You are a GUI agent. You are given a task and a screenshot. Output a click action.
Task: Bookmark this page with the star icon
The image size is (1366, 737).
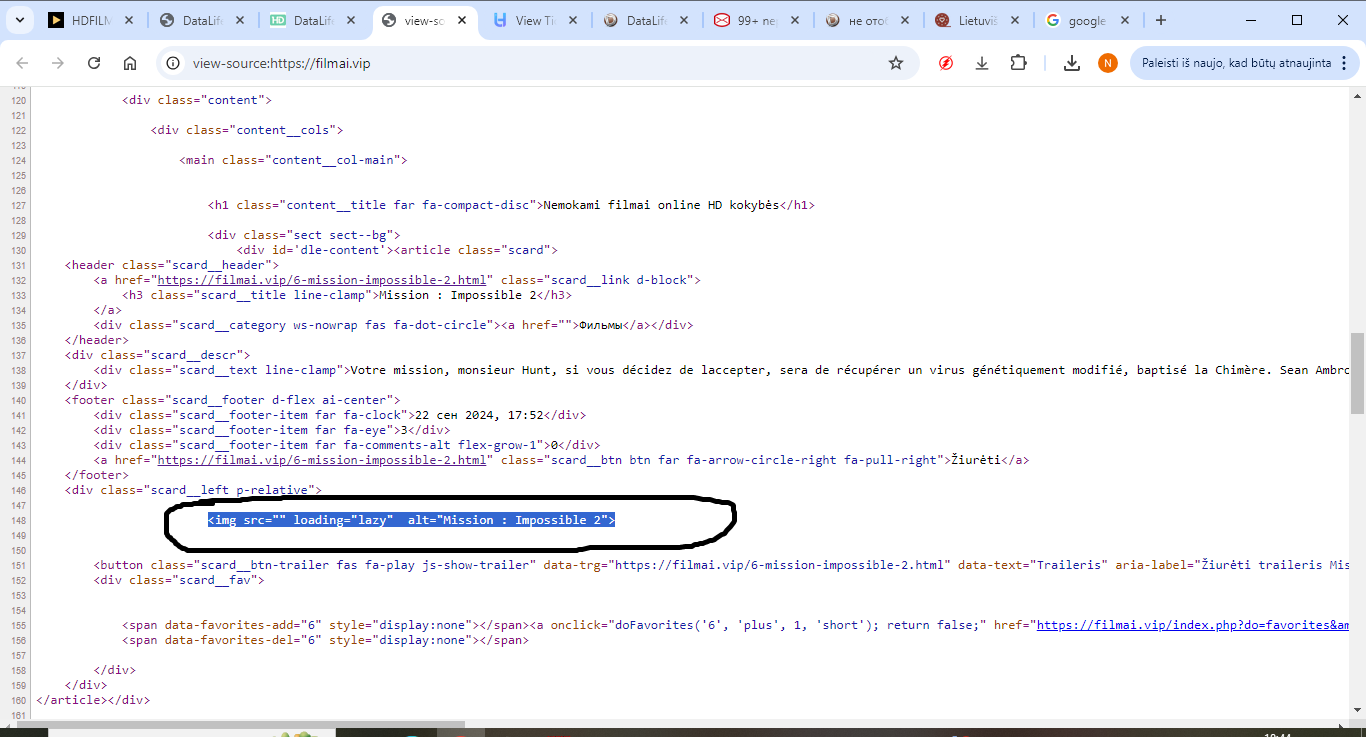pos(896,63)
